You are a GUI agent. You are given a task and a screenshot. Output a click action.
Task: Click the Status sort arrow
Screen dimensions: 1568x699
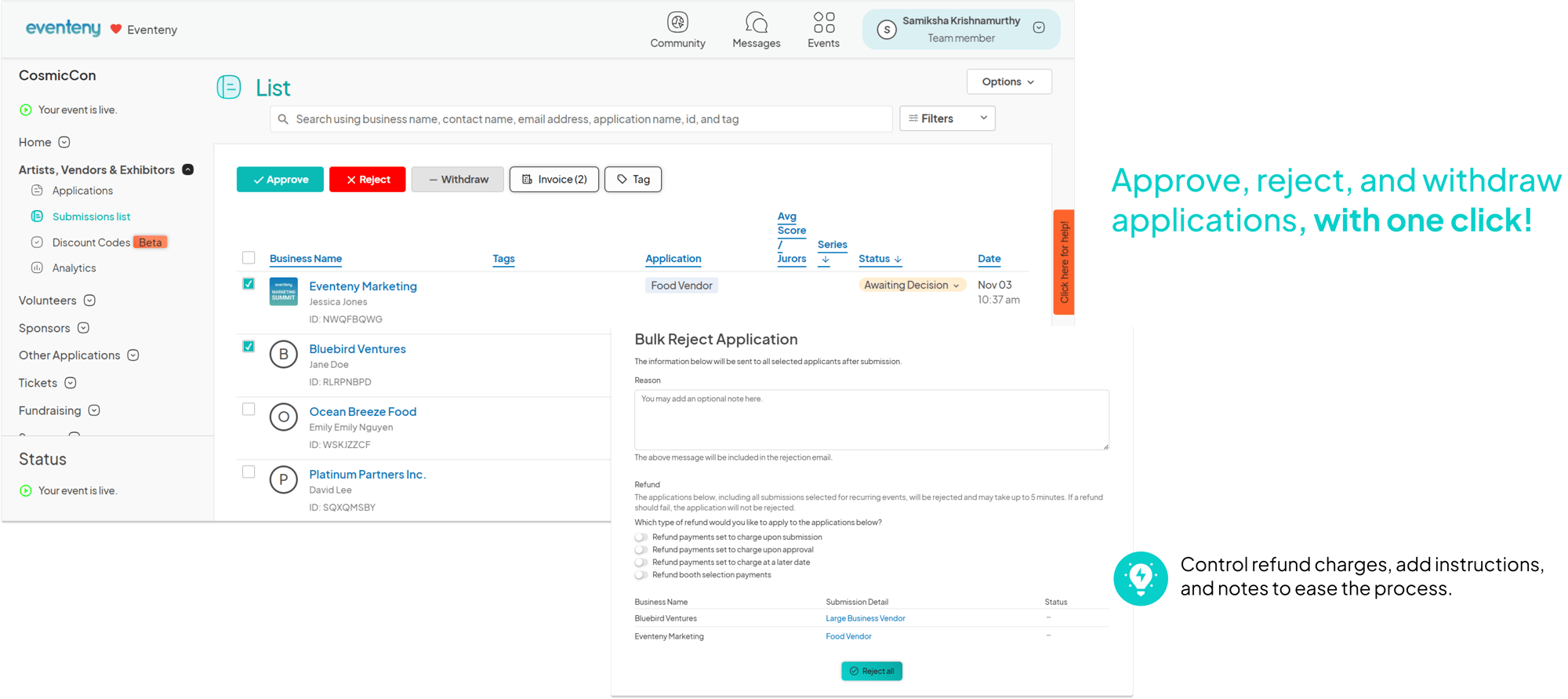(898, 259)
